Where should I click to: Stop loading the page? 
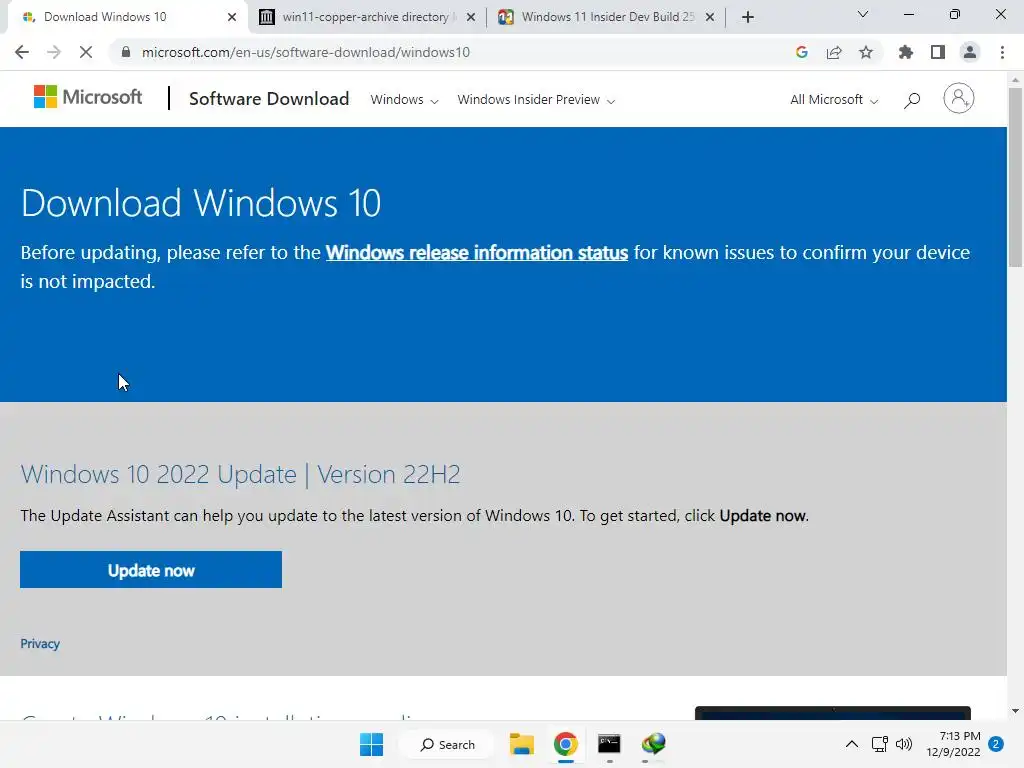coord(86,52)
